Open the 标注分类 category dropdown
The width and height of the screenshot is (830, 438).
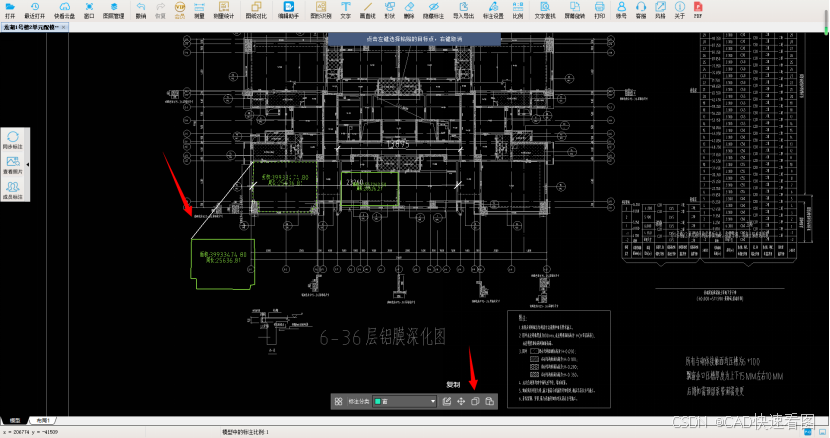tap(405, 401)
